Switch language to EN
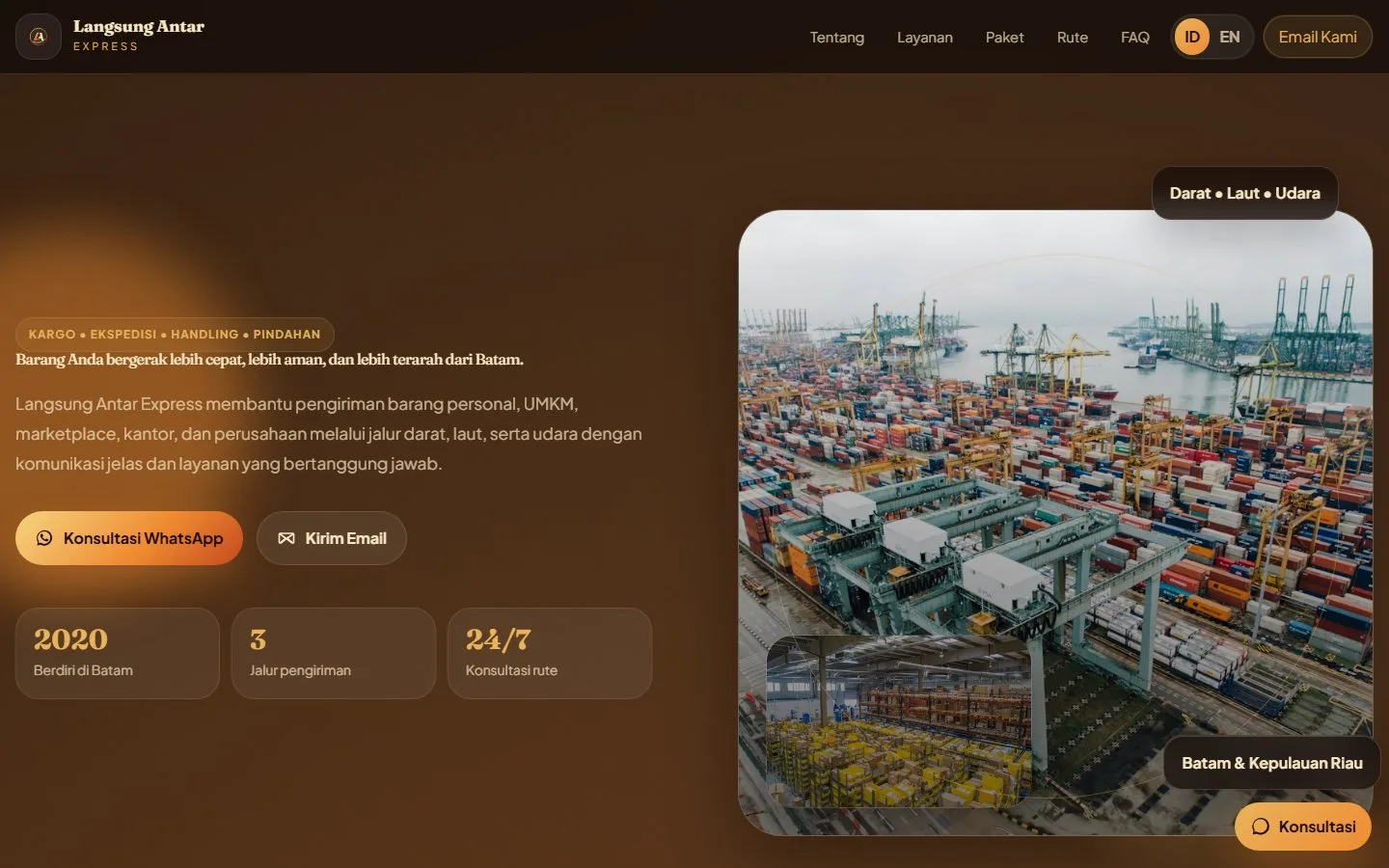Screen dimensions: 1389x868 [x=1230, y=37]
